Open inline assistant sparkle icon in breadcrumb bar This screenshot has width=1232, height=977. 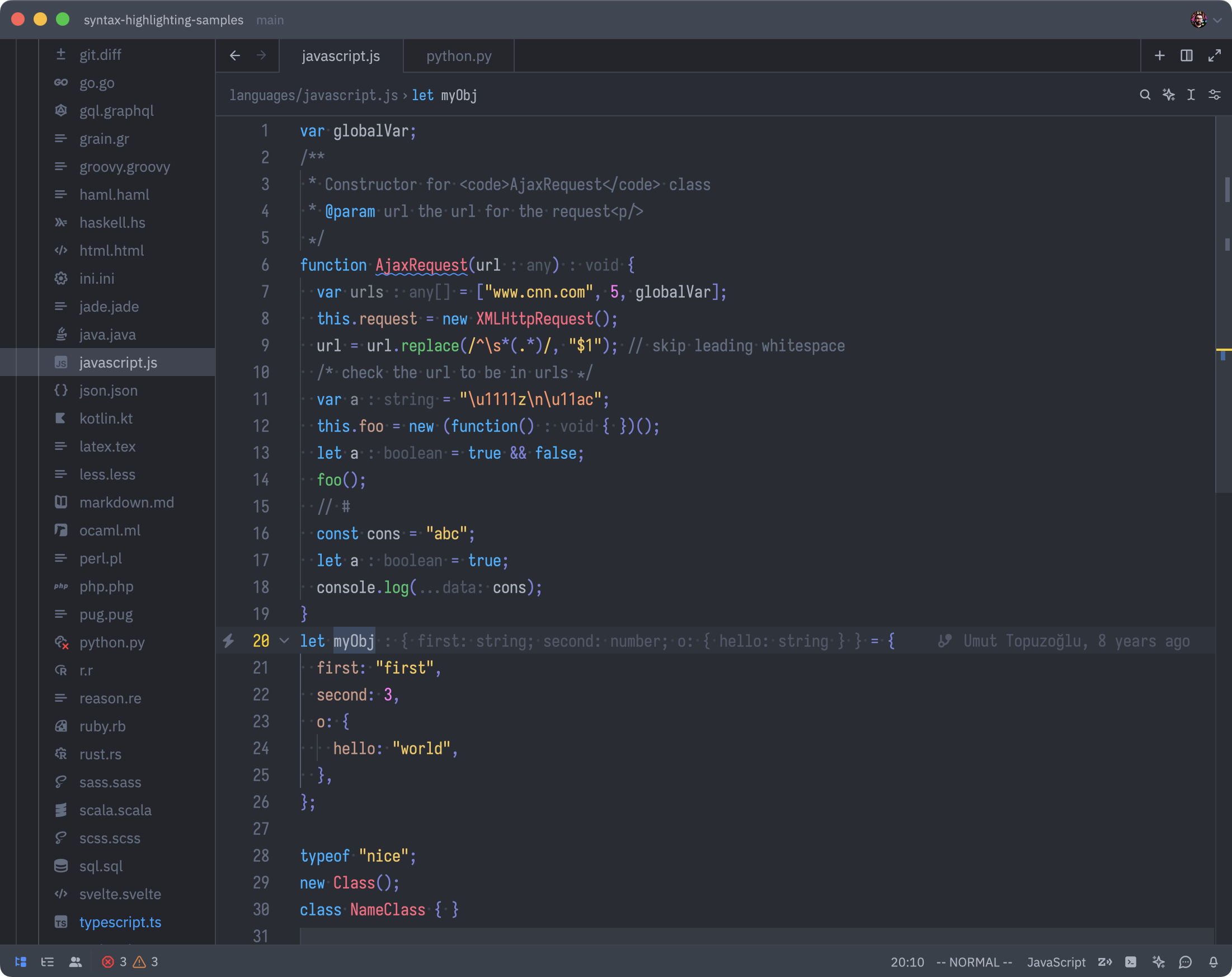click(1169, 95)
